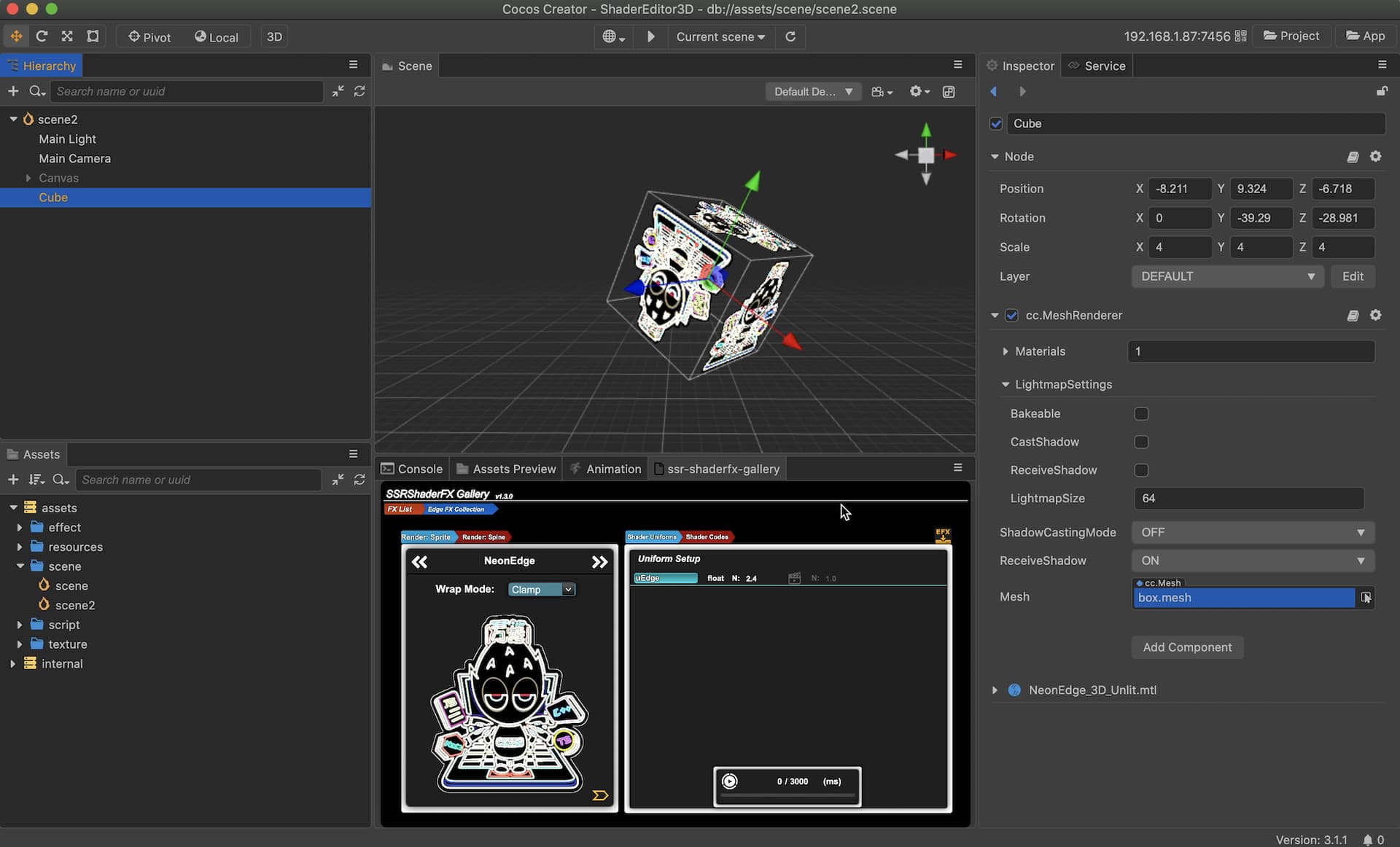Expand the texture folder in Assets

click(20, 644)
